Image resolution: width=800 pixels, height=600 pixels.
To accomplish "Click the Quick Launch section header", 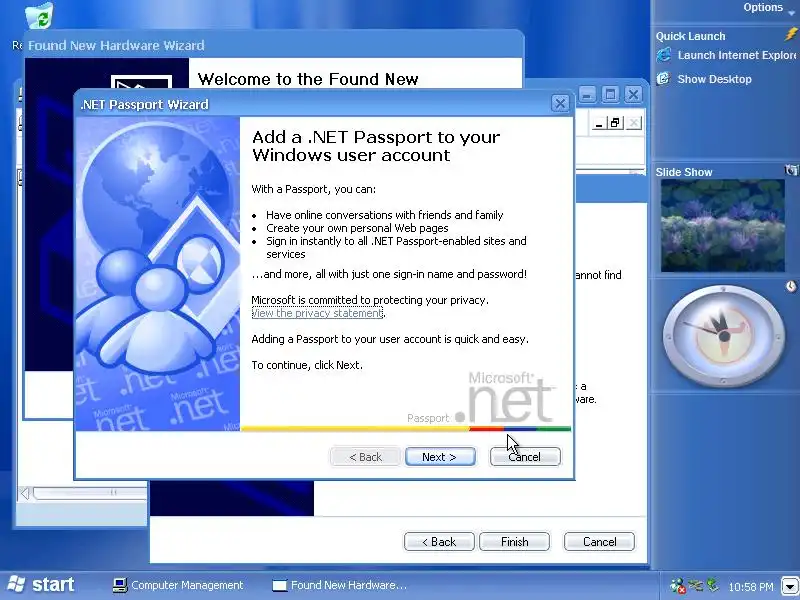I will (690, 36).
